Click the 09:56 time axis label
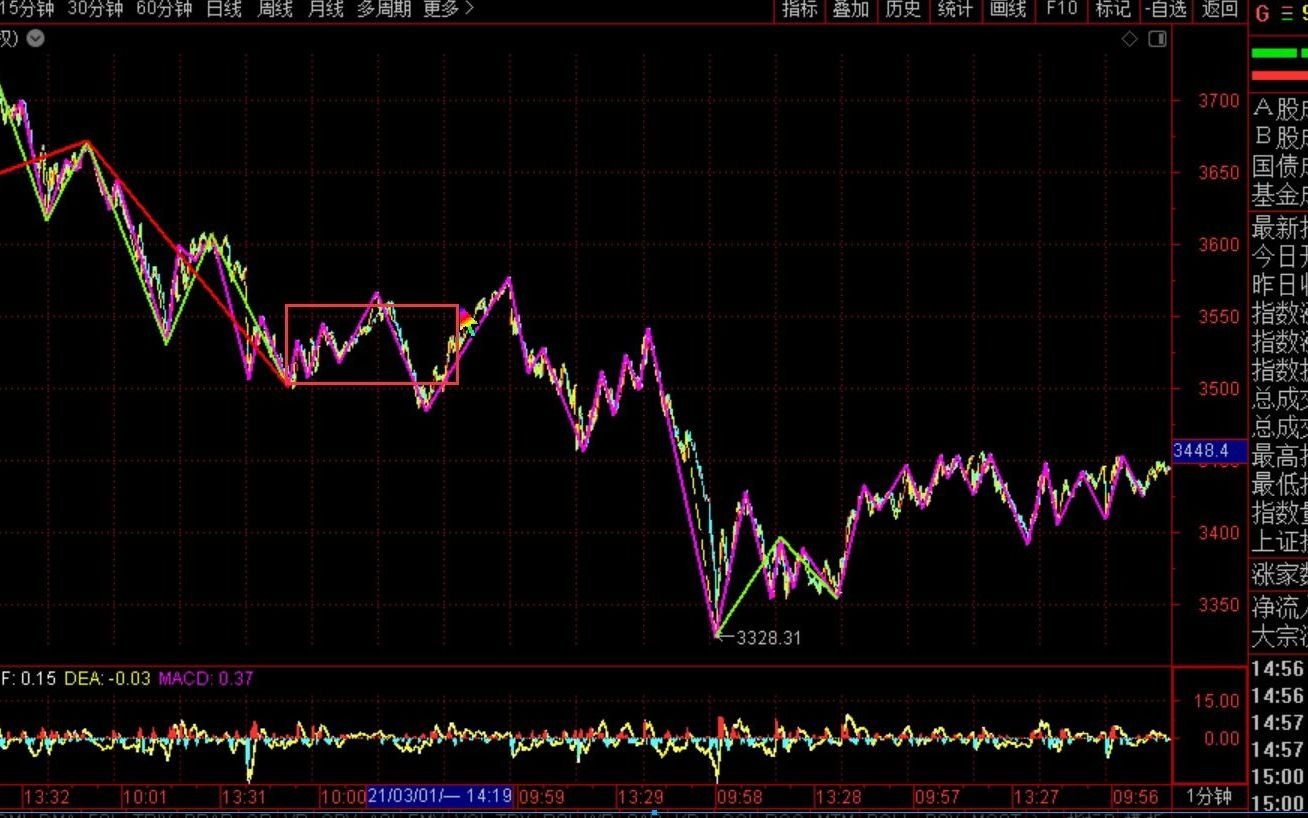The height and width of the screenshot is (818, 1308). pos(1135,797)
